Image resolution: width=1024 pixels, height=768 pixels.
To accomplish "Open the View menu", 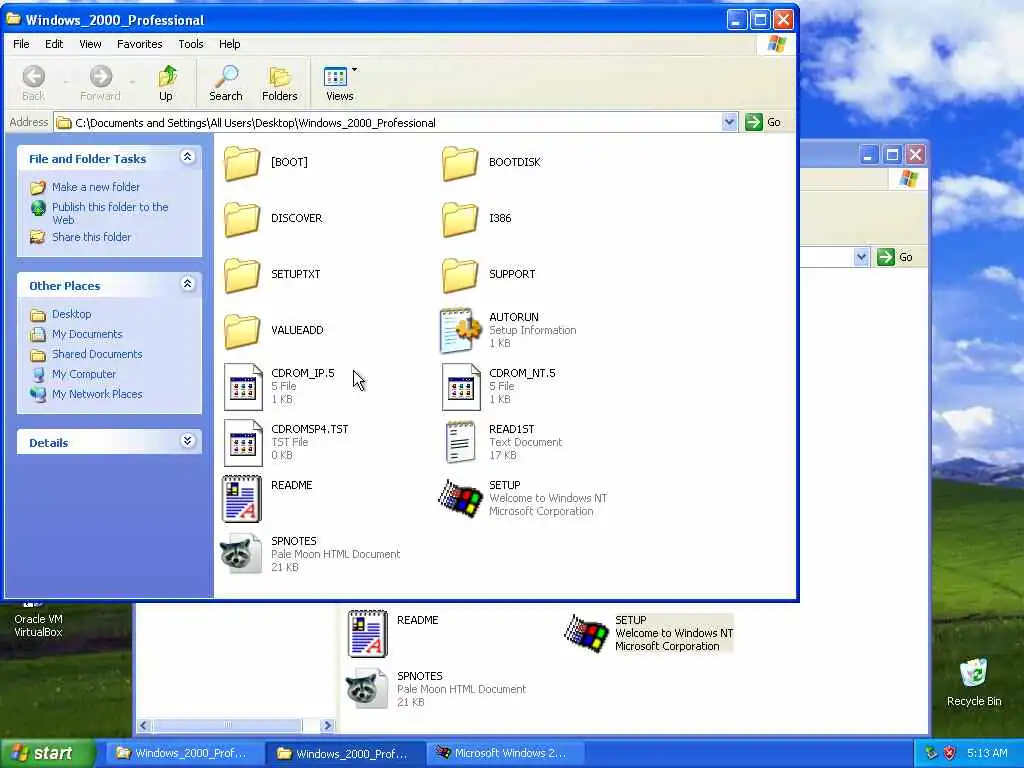I will point(90,44).
